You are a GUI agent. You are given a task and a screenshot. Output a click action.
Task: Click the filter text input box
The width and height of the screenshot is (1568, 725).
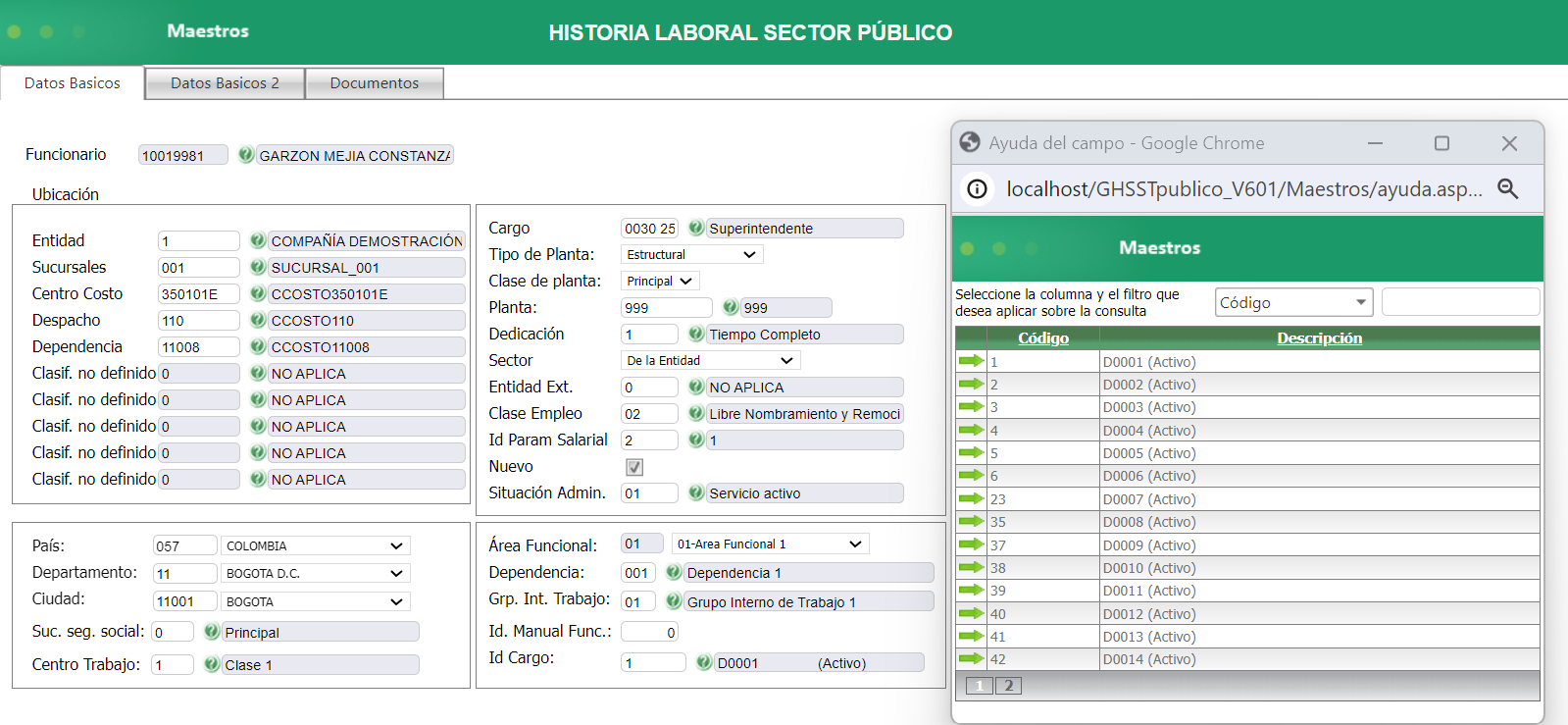(1460, 303)
